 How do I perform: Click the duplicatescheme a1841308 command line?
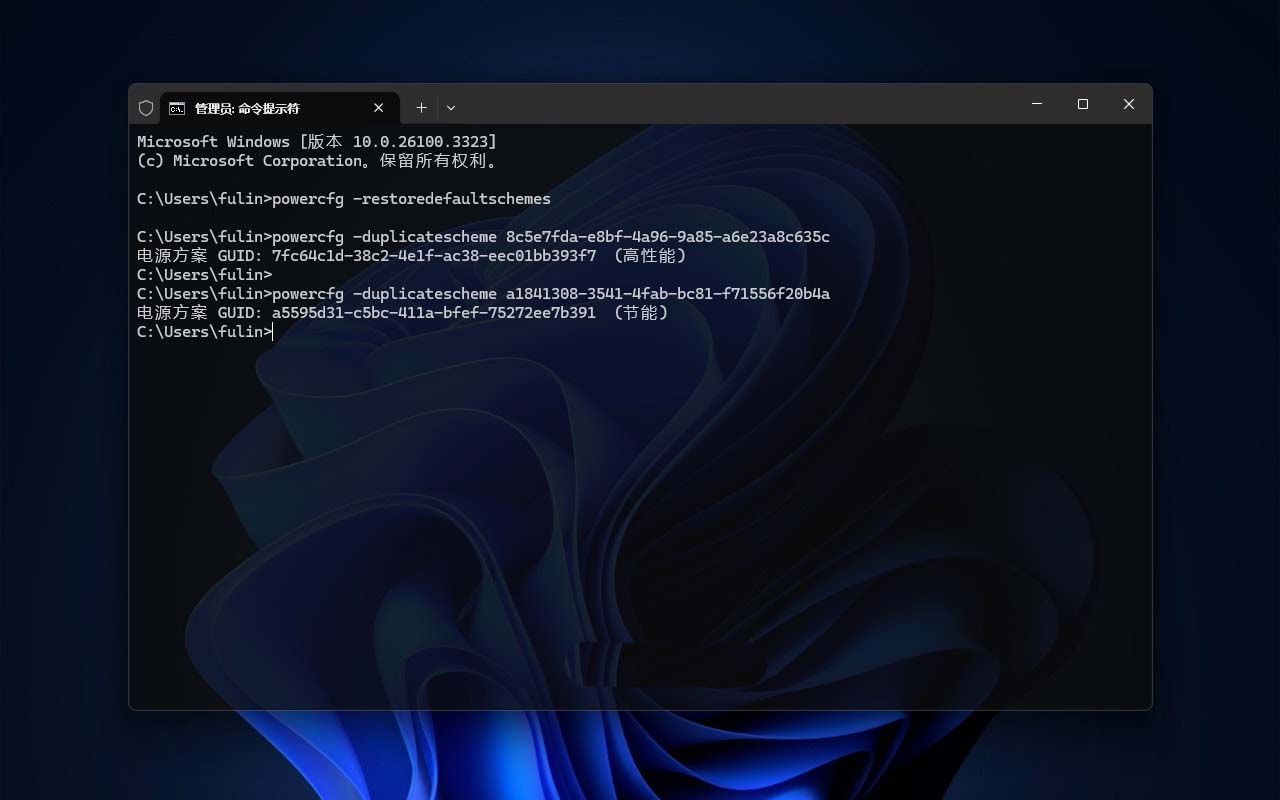point(483,294)
